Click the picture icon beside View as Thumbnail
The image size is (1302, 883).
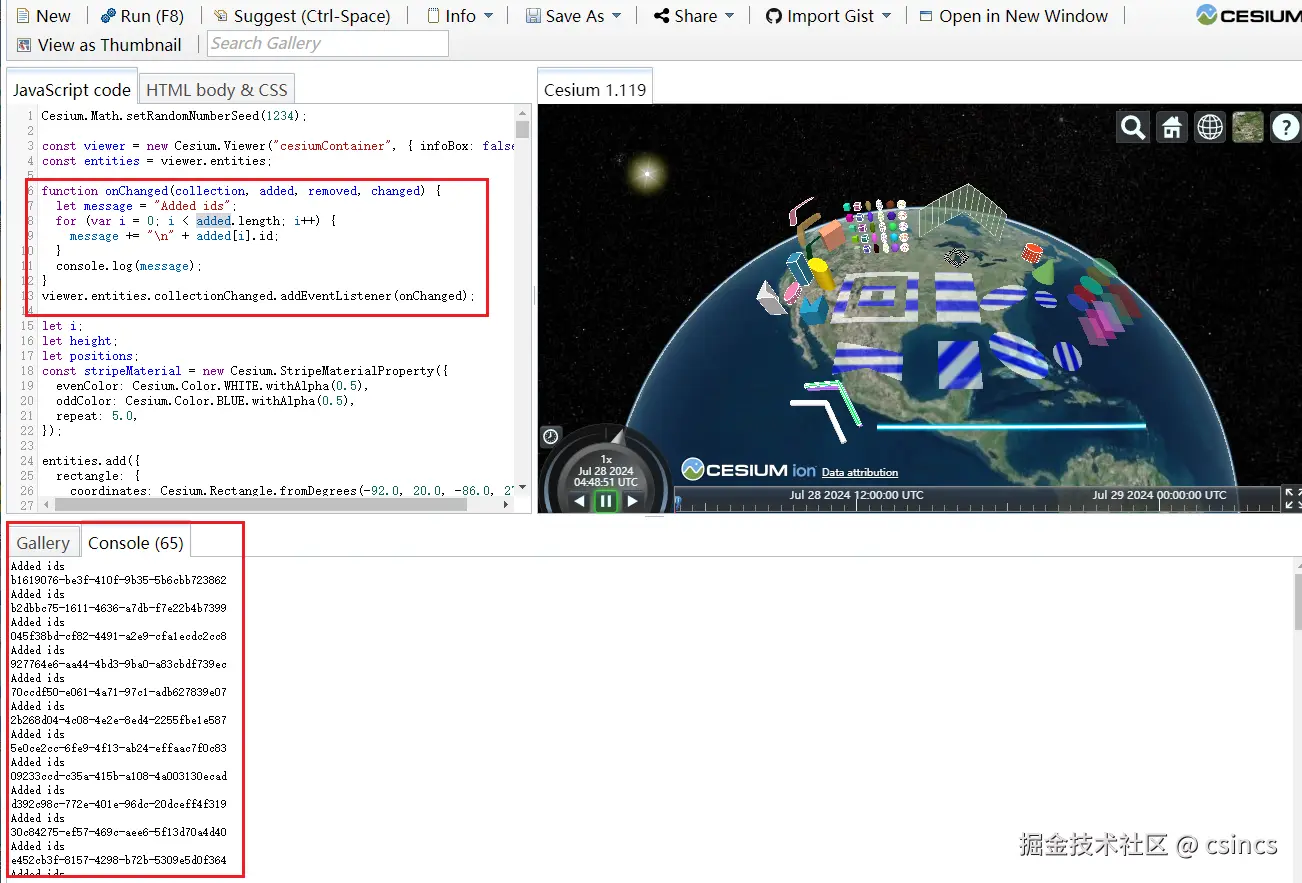coord(24,45)
